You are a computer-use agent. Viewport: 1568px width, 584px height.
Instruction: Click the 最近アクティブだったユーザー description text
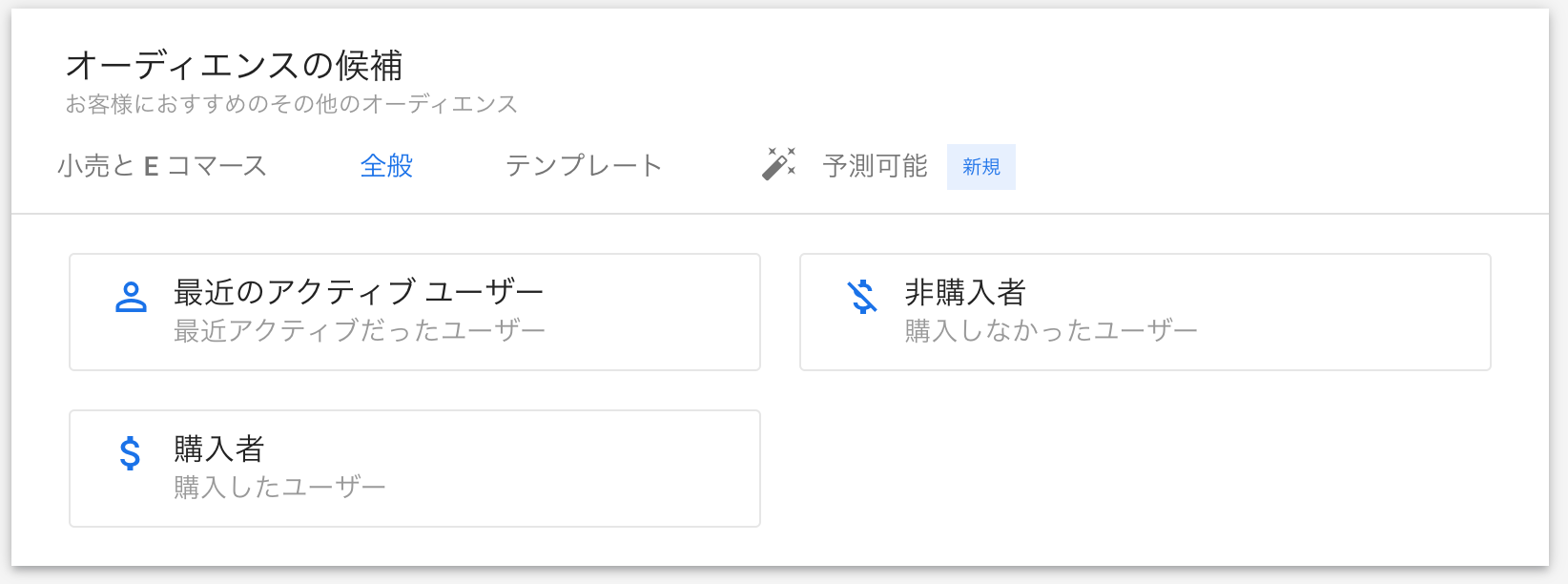[360, 330]
